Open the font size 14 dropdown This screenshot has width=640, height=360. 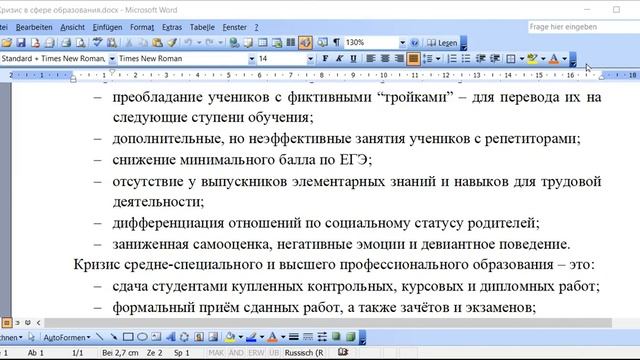pyautogui.click(x=310, y=59)
